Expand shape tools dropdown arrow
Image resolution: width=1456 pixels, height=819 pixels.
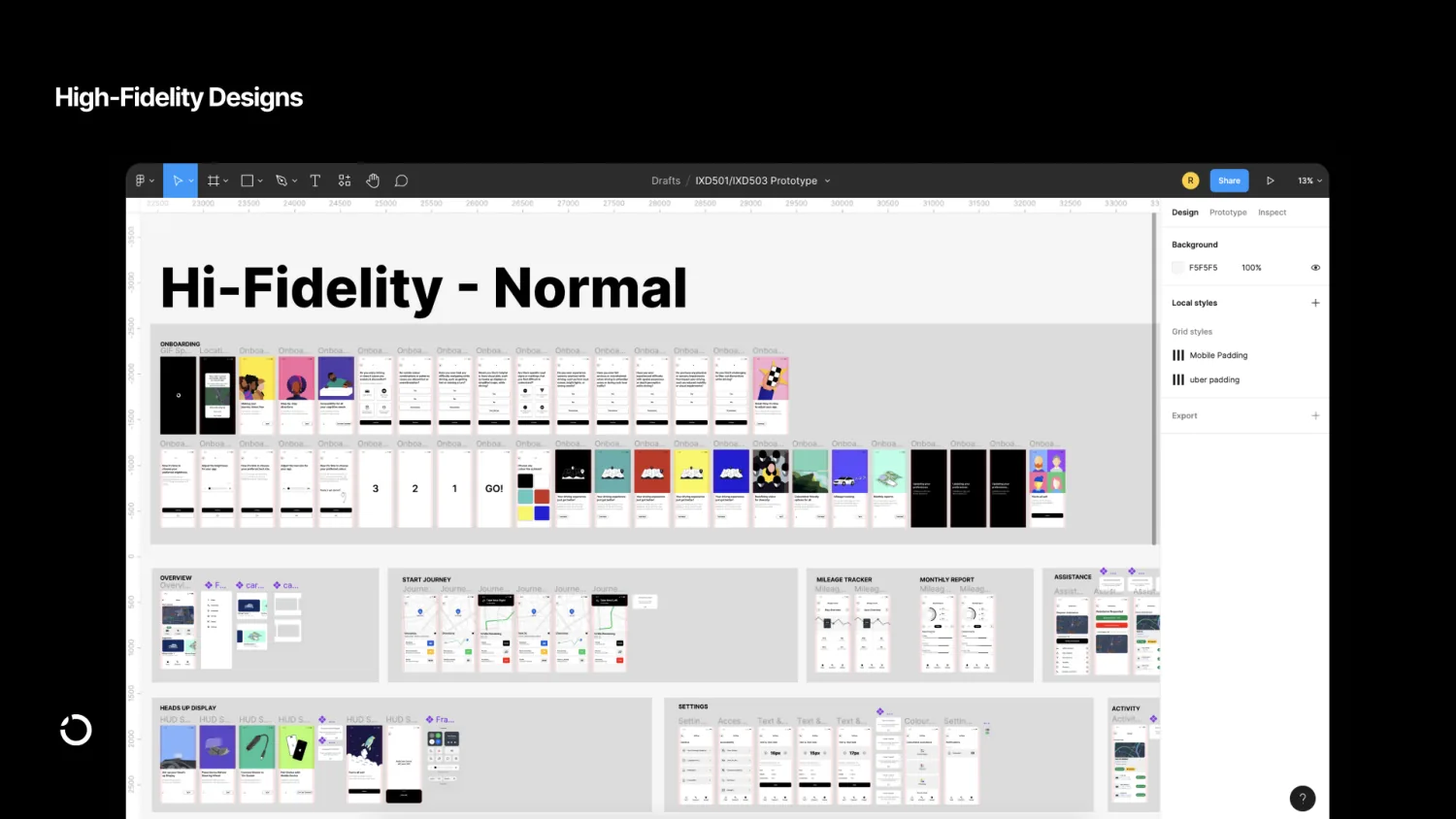[260, 181]
